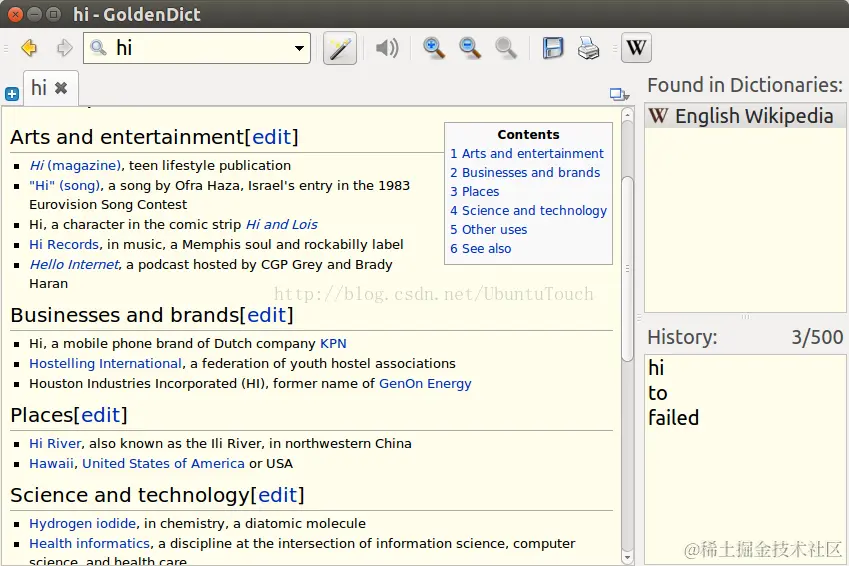Screen dimensions: 849x566
Task: Open the search box dropdown arrow
Action: (x=299, y=48)
